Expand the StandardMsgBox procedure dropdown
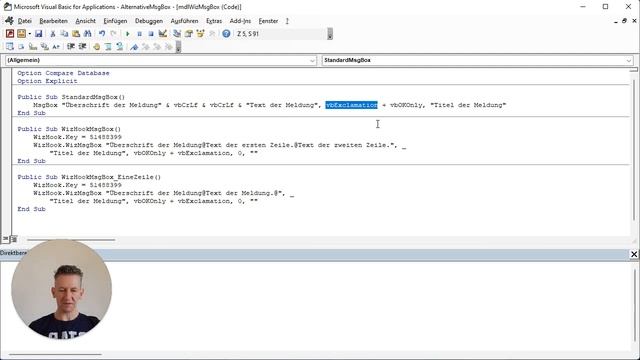Screen dimensions: 640x360 click(x=629, y=60)
